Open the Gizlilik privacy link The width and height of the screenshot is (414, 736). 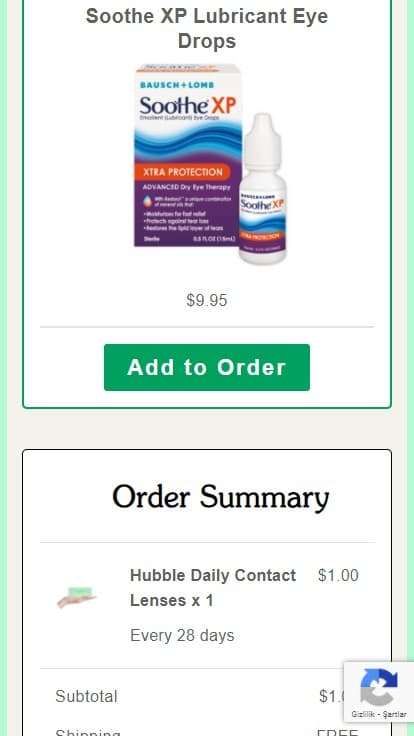click(x=365, y=714)
